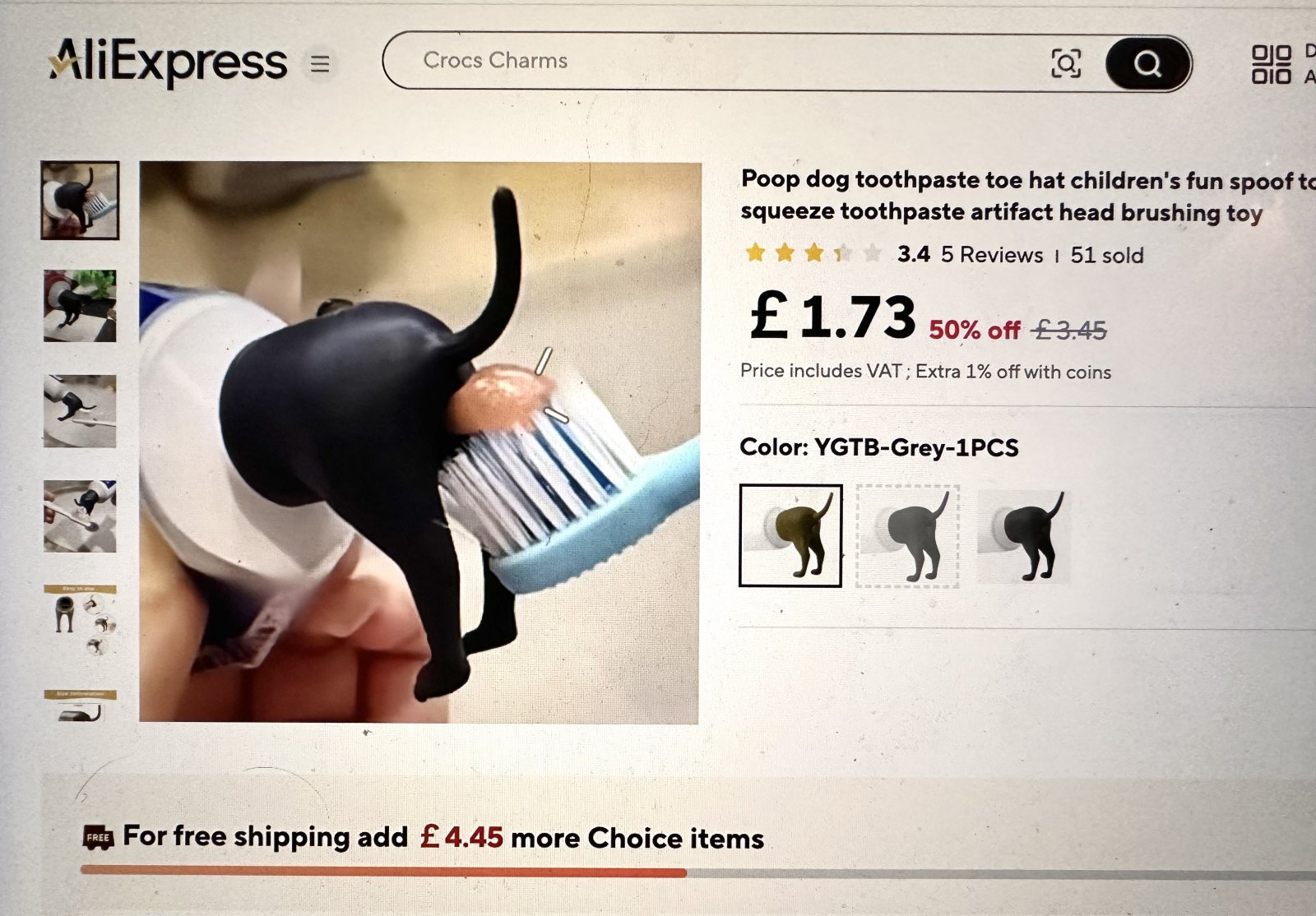
Task: Go to AliExpress home via logo
Action: click(x=168, y=61)
